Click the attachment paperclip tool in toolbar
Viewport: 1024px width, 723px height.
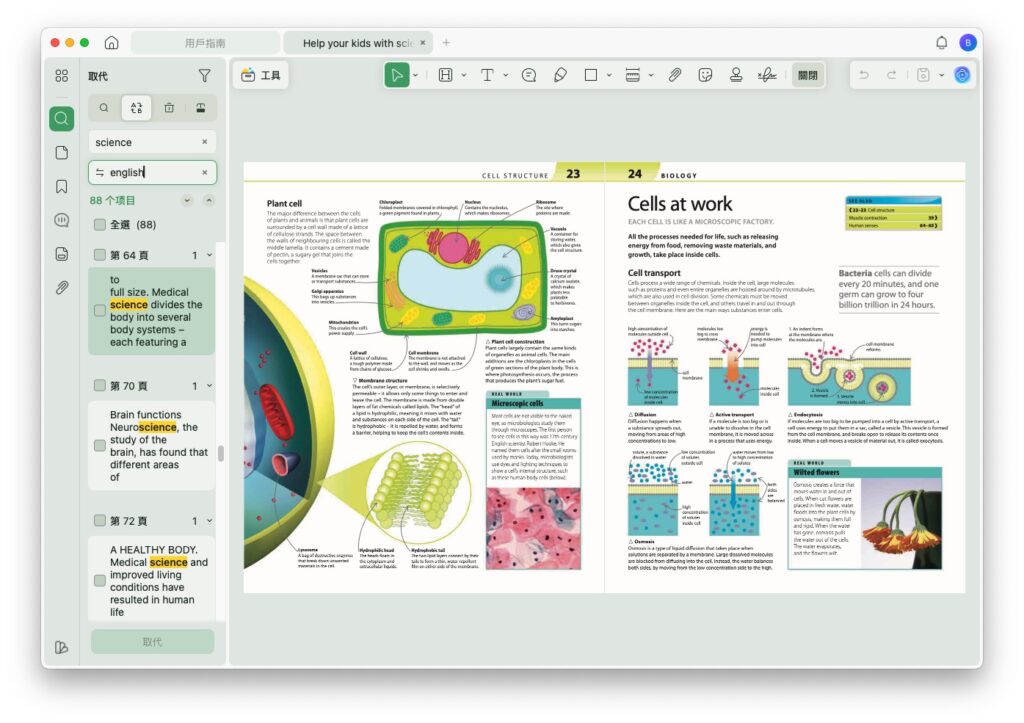click(675, 75)
